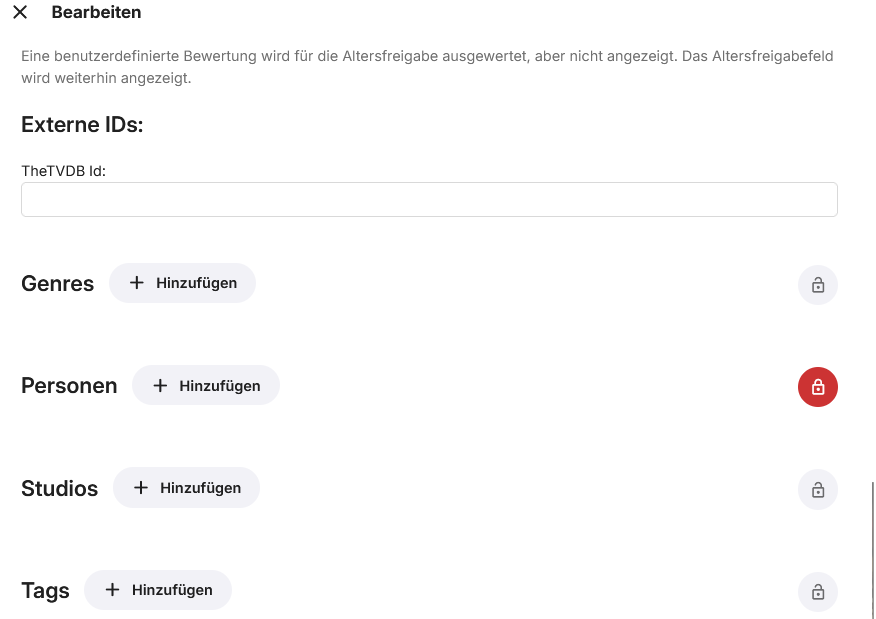The image size is (876, 619).
Task: Unlock the red Personen padlock
Action: pyautogui.click(x=817, y=387)
